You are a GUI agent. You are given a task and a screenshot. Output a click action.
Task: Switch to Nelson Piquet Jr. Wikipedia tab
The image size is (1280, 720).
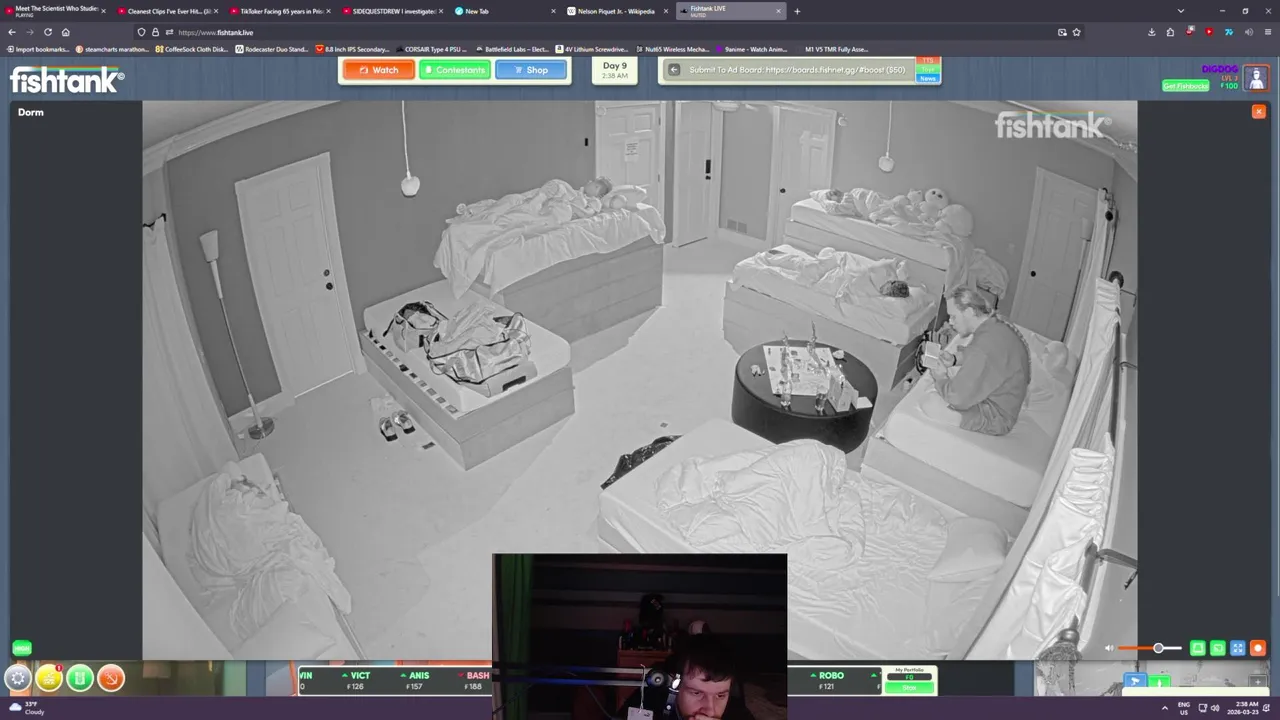click(x=616, y=11)
